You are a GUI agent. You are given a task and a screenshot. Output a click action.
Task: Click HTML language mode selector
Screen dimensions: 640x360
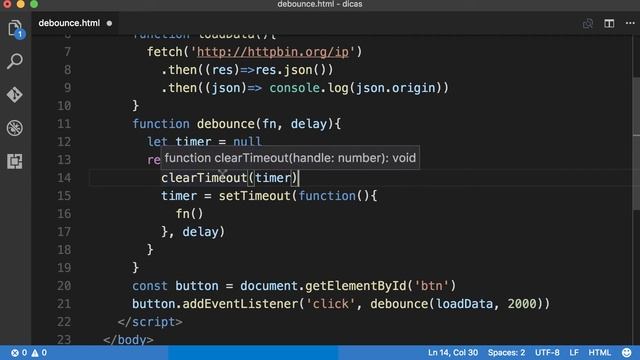[x=599, y=353]
